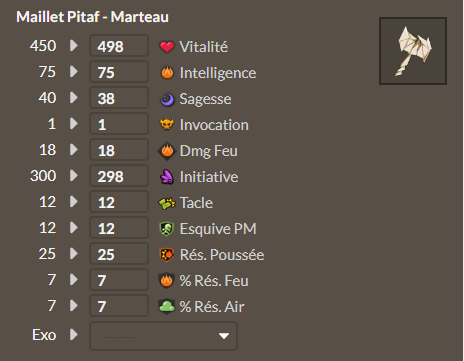Click the % Rés. Air cloud icon
Image resolution: width=464 pixels, height=361 pixels.
click(x=167, y=306)
